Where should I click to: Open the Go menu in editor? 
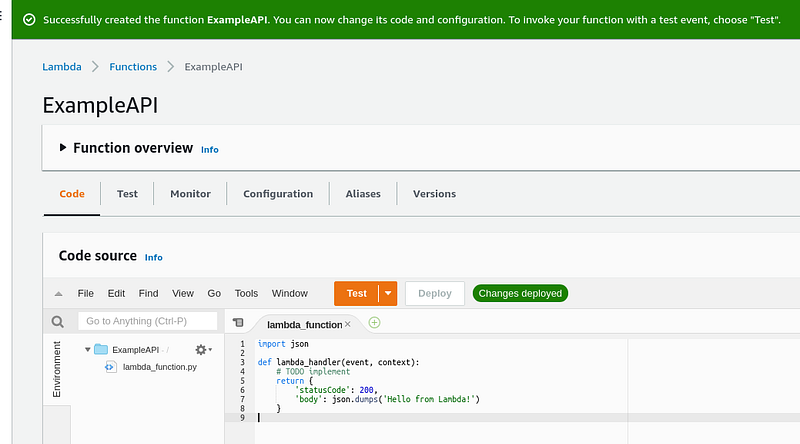pos(214,293)
